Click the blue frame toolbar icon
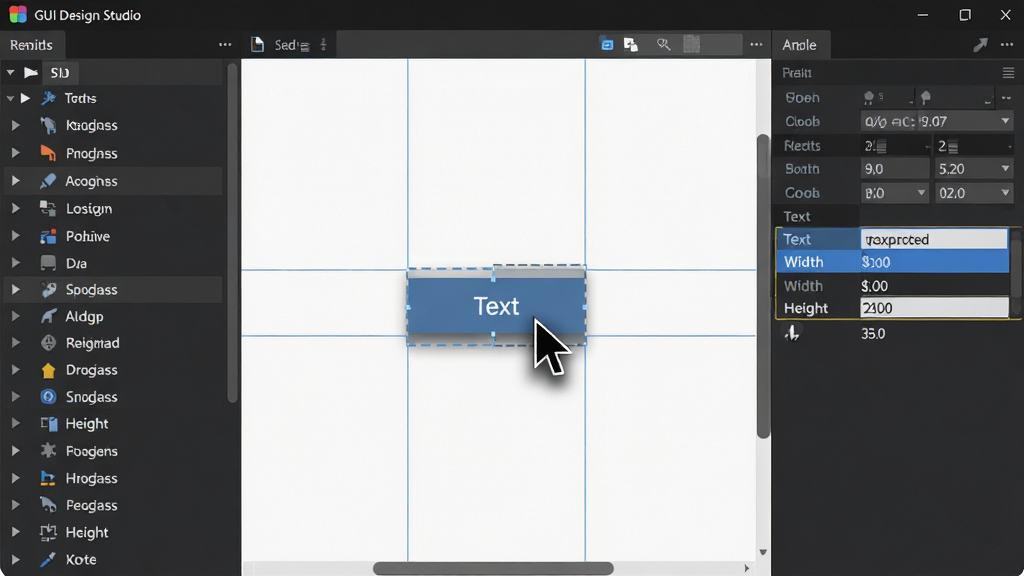 tap(607, 44)
